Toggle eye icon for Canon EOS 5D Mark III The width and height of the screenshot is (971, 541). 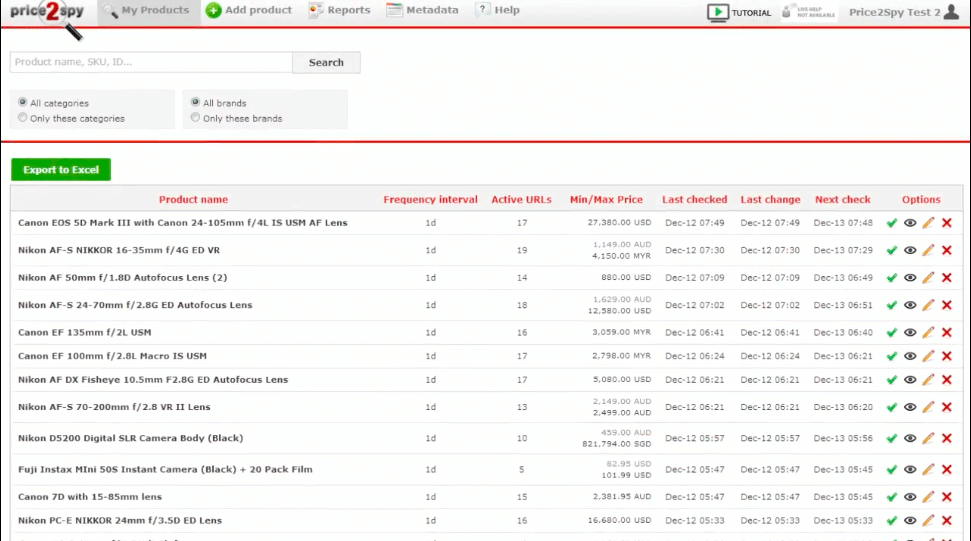tap(910, 223)
